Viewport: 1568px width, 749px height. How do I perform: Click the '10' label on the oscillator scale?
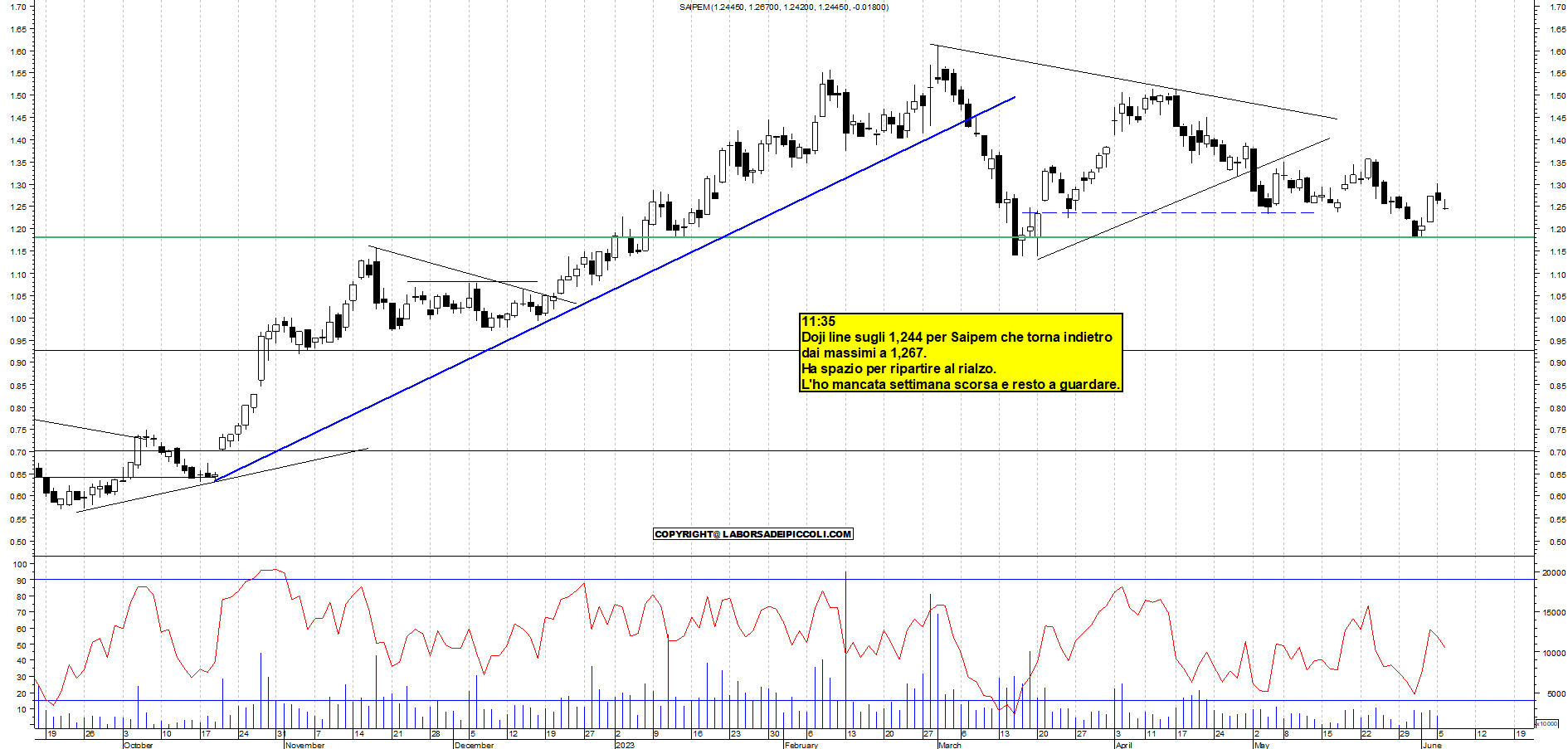coord(22,710)
